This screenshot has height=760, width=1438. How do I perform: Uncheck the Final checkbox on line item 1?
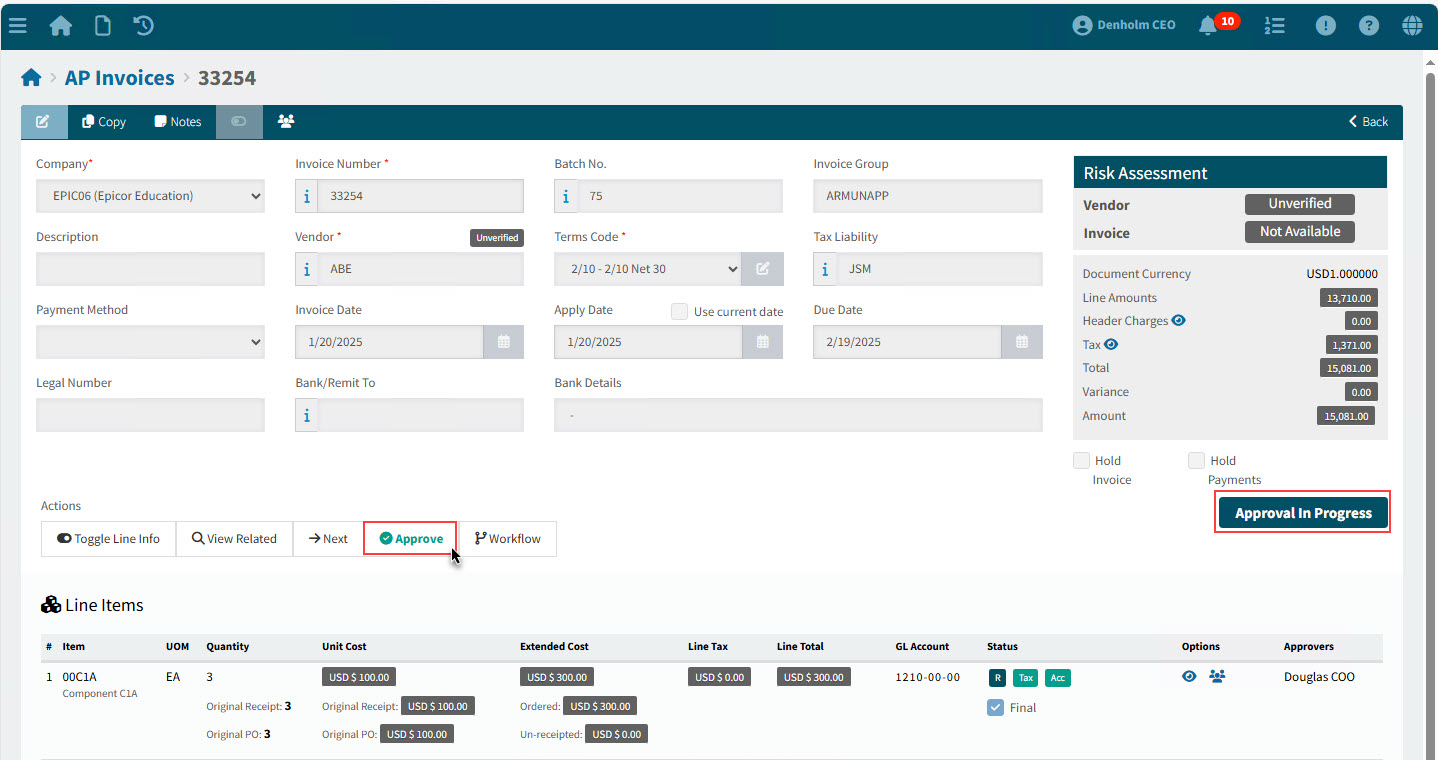coord(995,707)
